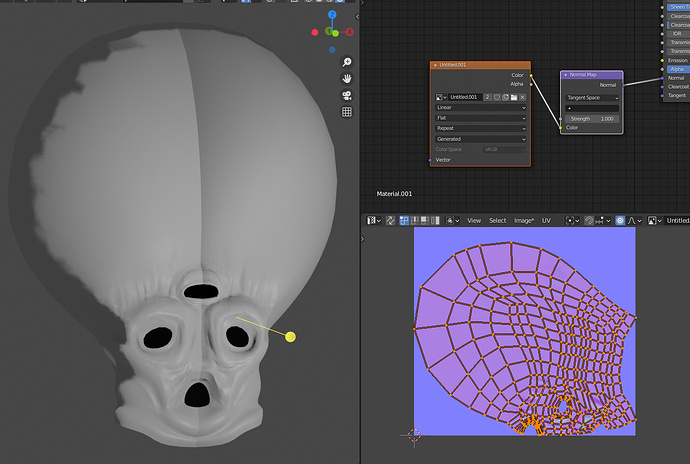This screenshot has width=690, height=464.
Task: Open the View menu in UV editor
Action: pyautogui.click(x=474, y=221)
